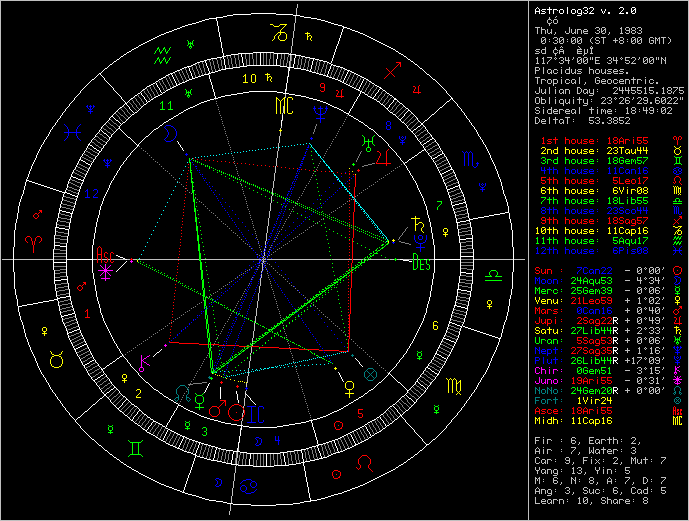The width and height of the screenshot is (689, 521).
Task: Click the Aries glyph beside the 1st house row
Action: [x=678, y=141]
